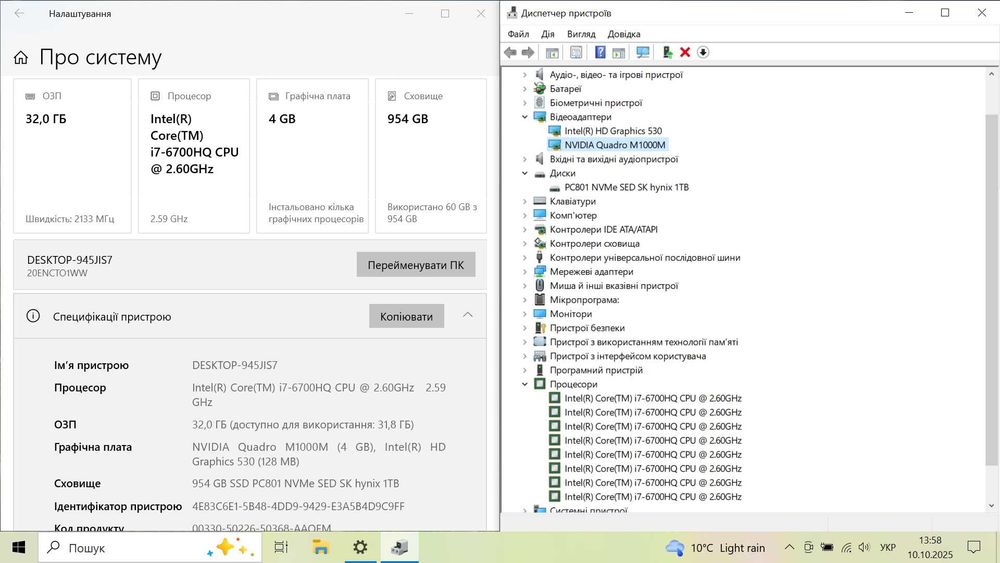Image resolution: width=1000 pixels, height=563 pixels.
Task: Expand the Мережеві адаптери node
Action: [x=525, y=272]
